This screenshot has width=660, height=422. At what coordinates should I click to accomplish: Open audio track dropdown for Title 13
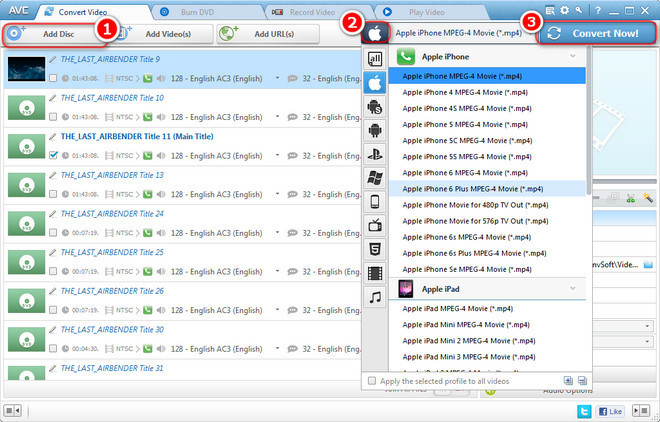[277, 194]
